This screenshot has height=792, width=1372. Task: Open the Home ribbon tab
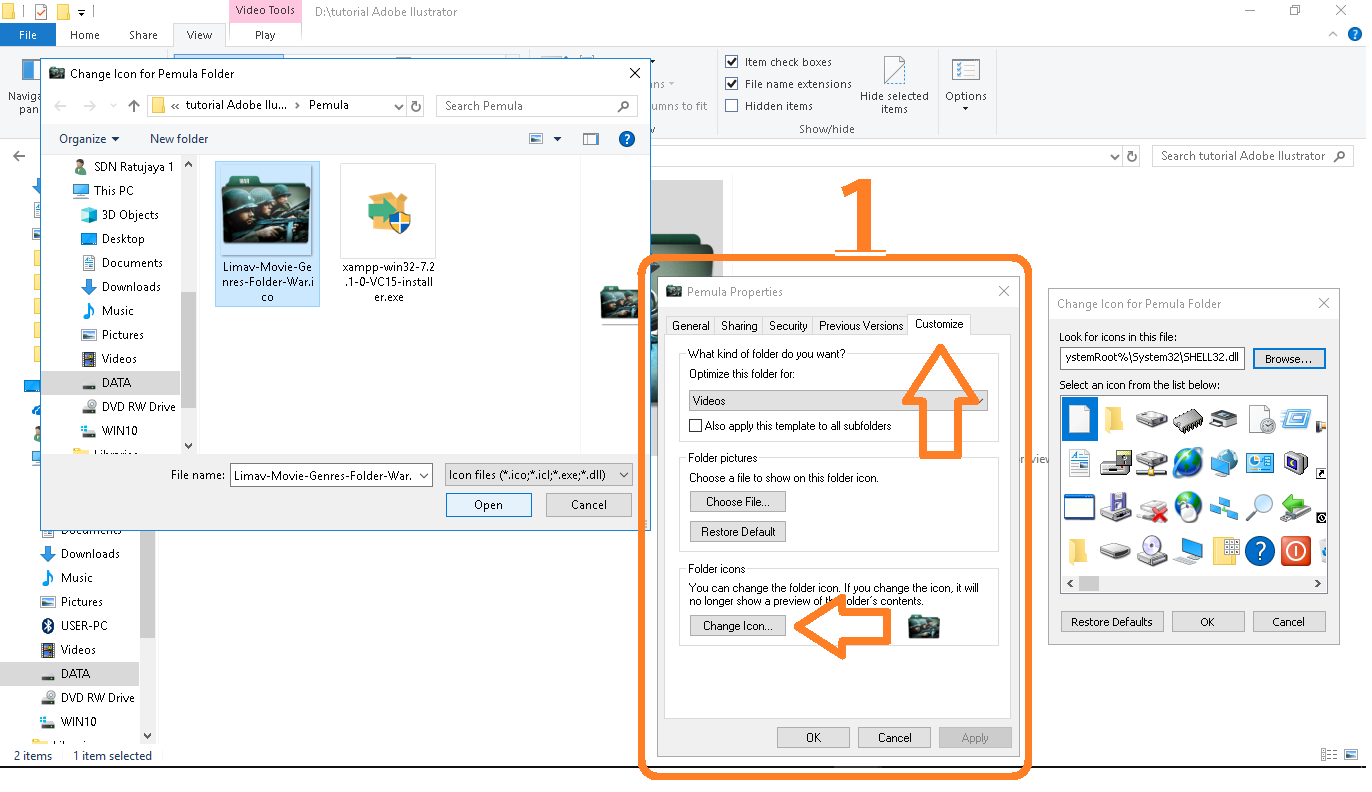click(x=85, y=35)
